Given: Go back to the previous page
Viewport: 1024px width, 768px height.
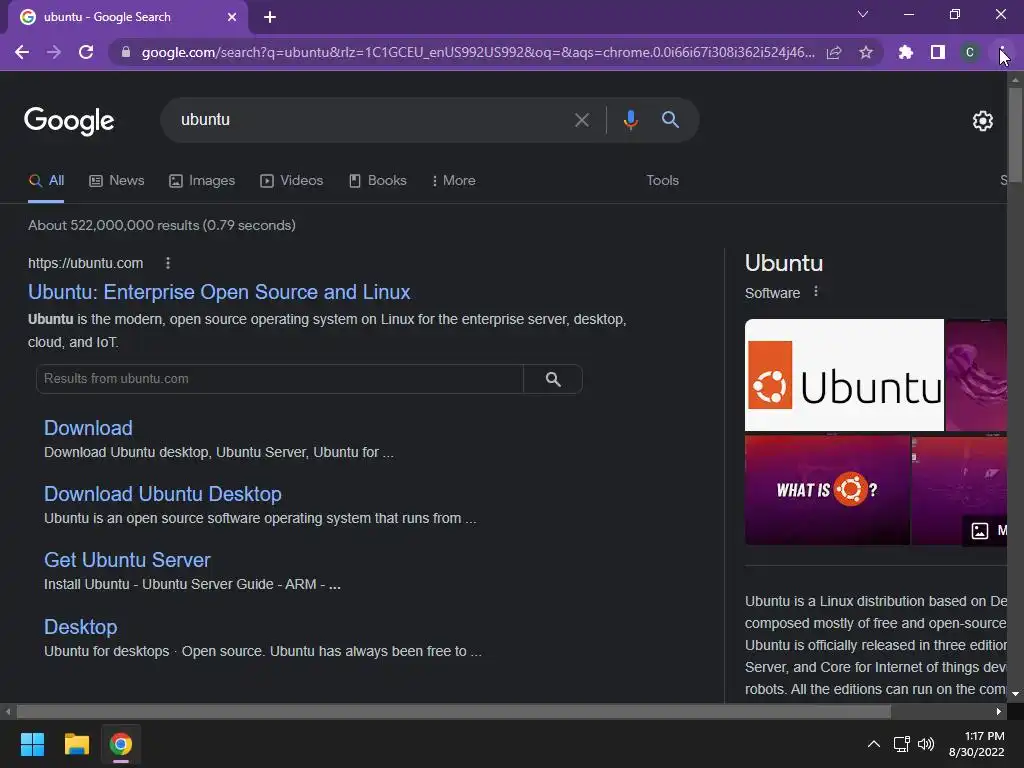Looking at the screenshot, I should (22, 52).
